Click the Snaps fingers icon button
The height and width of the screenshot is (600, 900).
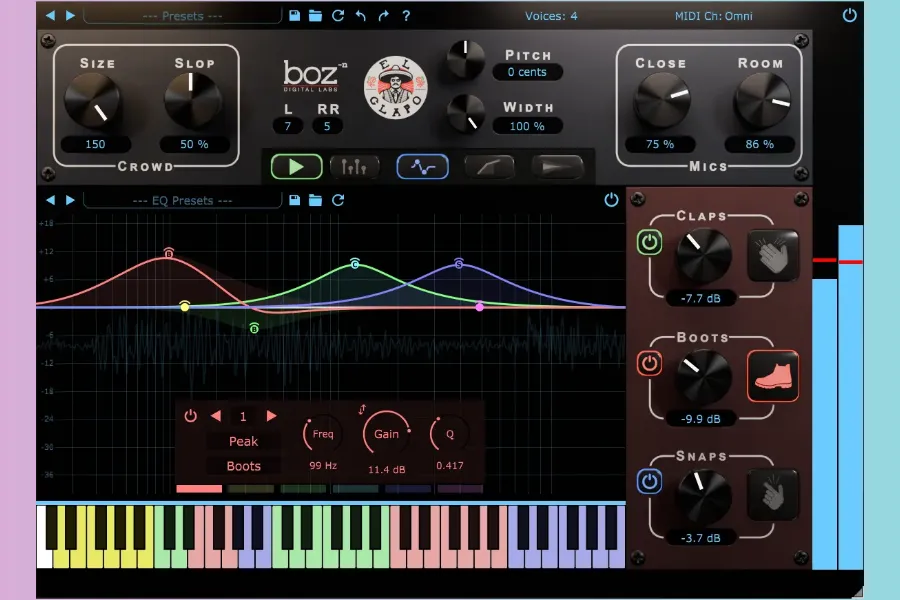tap(773, 494)
